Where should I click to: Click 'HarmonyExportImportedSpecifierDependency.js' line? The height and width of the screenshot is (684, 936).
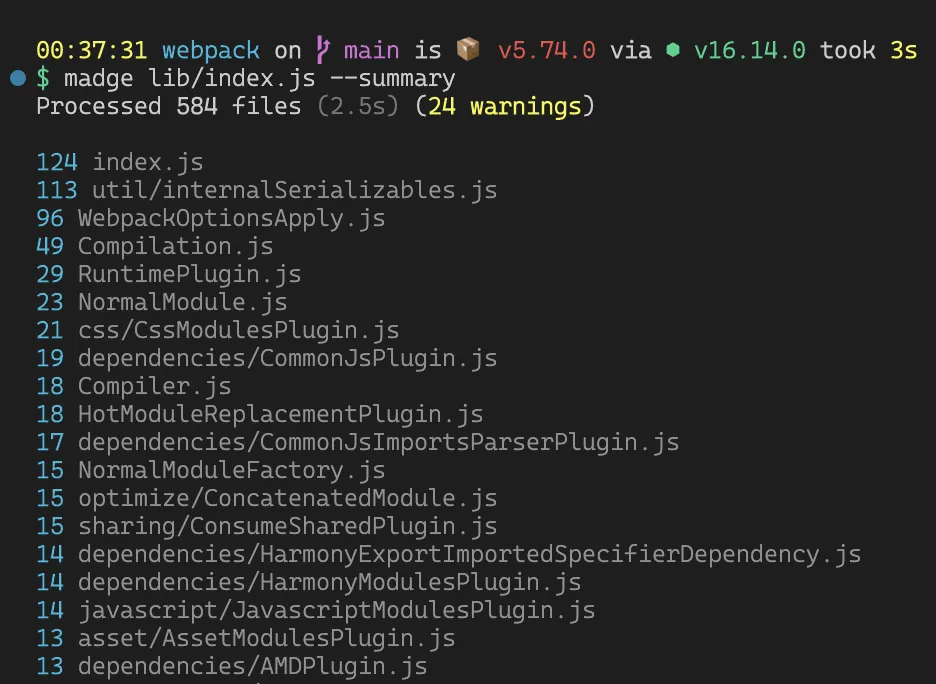point(448,554)
